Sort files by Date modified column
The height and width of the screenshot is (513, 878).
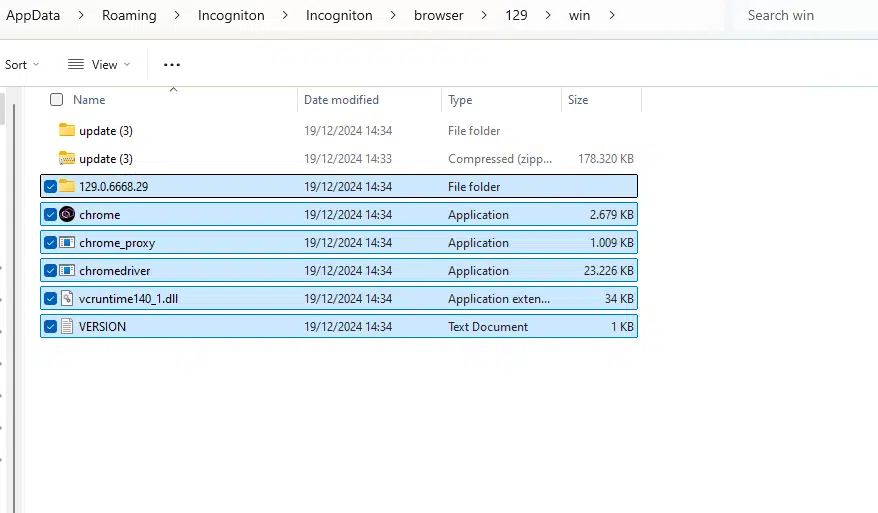341,100
